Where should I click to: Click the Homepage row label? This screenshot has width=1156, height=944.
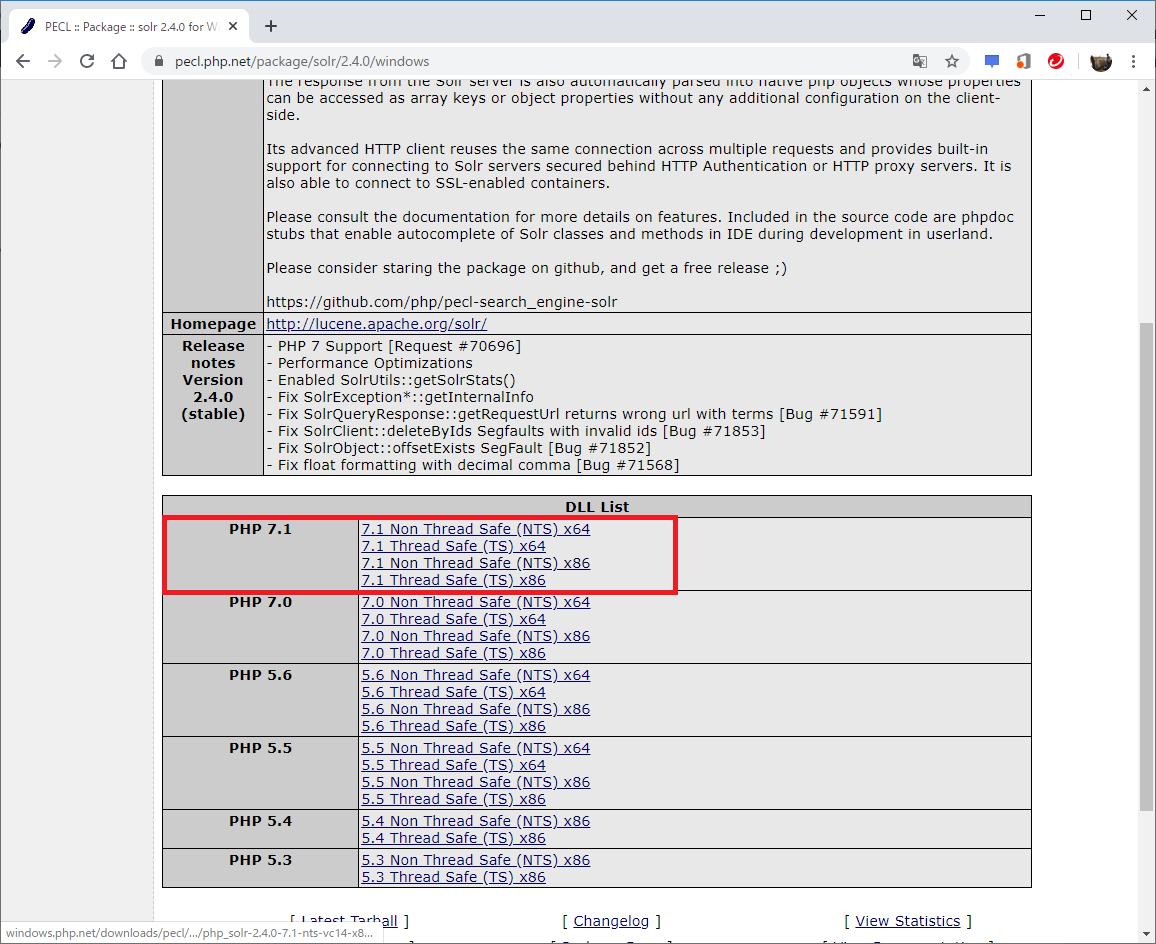point(213,324)
